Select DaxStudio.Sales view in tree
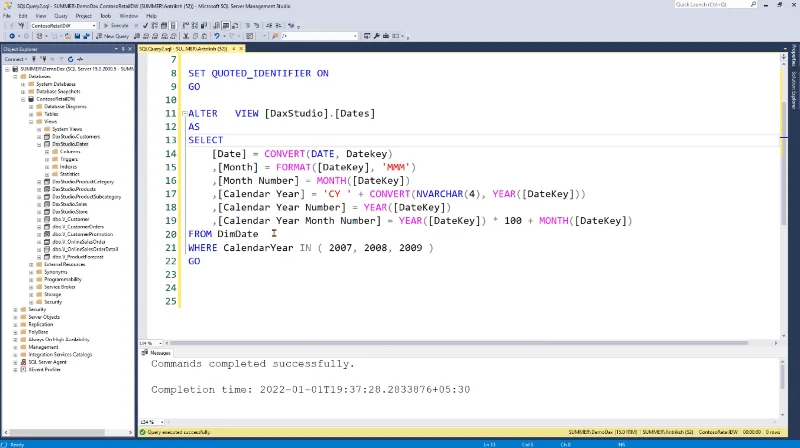Viewport: 800px width, 448px height. click(70, 204)
